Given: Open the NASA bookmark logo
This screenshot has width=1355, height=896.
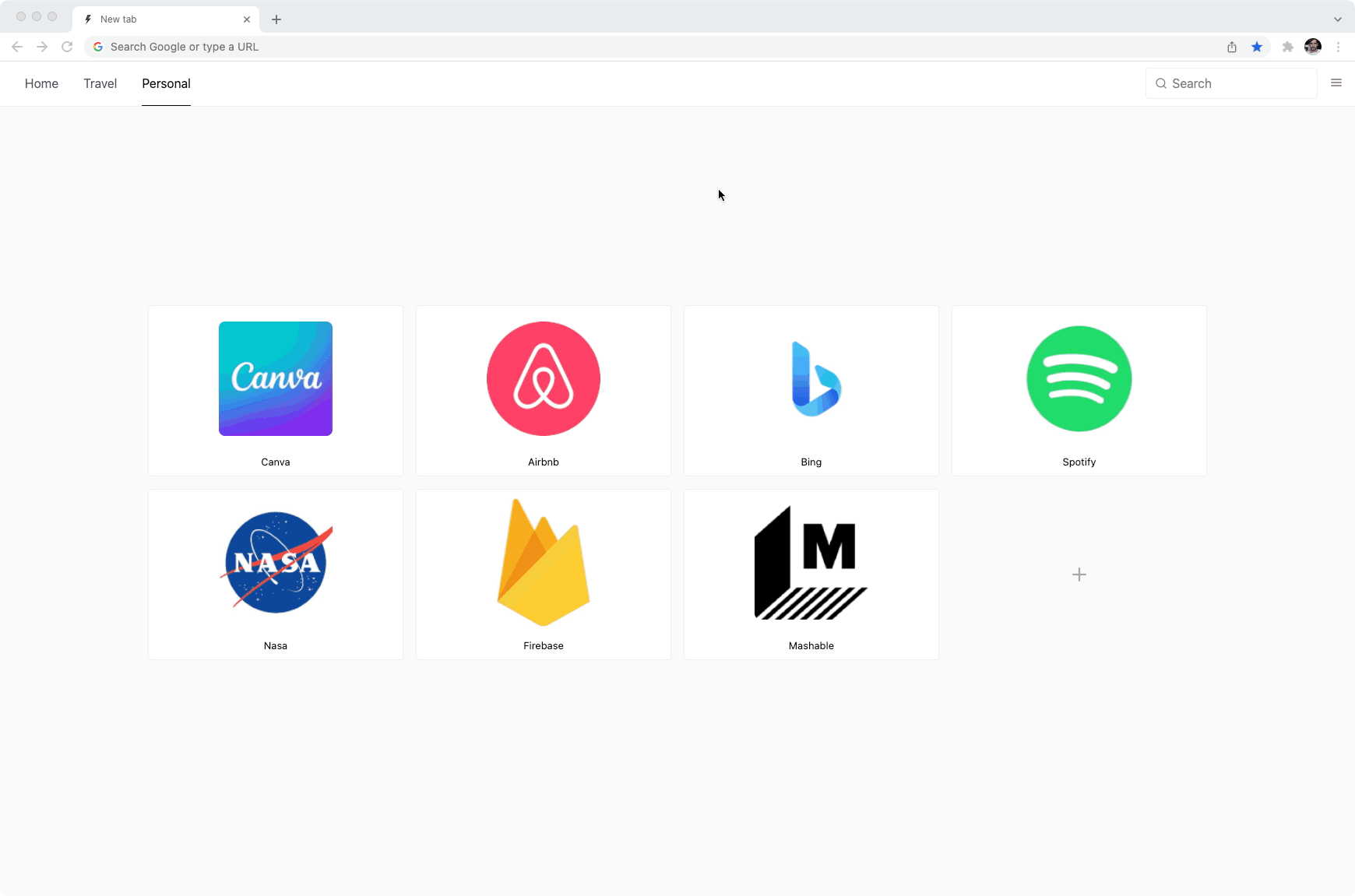Looking at the screenshot, I should click(x=276, y=562).
